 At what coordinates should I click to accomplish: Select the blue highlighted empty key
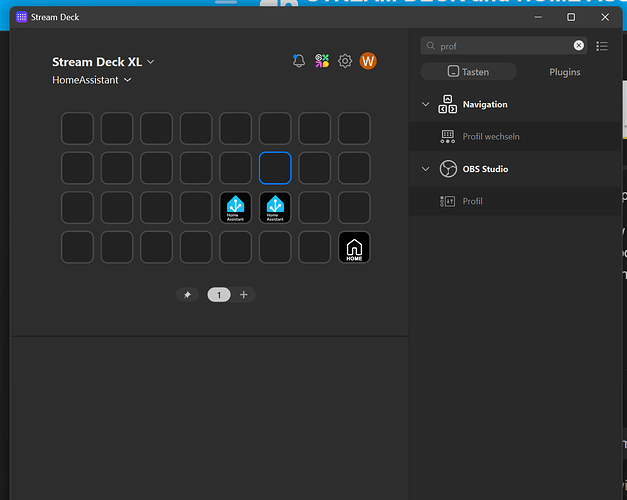[275, 168]
